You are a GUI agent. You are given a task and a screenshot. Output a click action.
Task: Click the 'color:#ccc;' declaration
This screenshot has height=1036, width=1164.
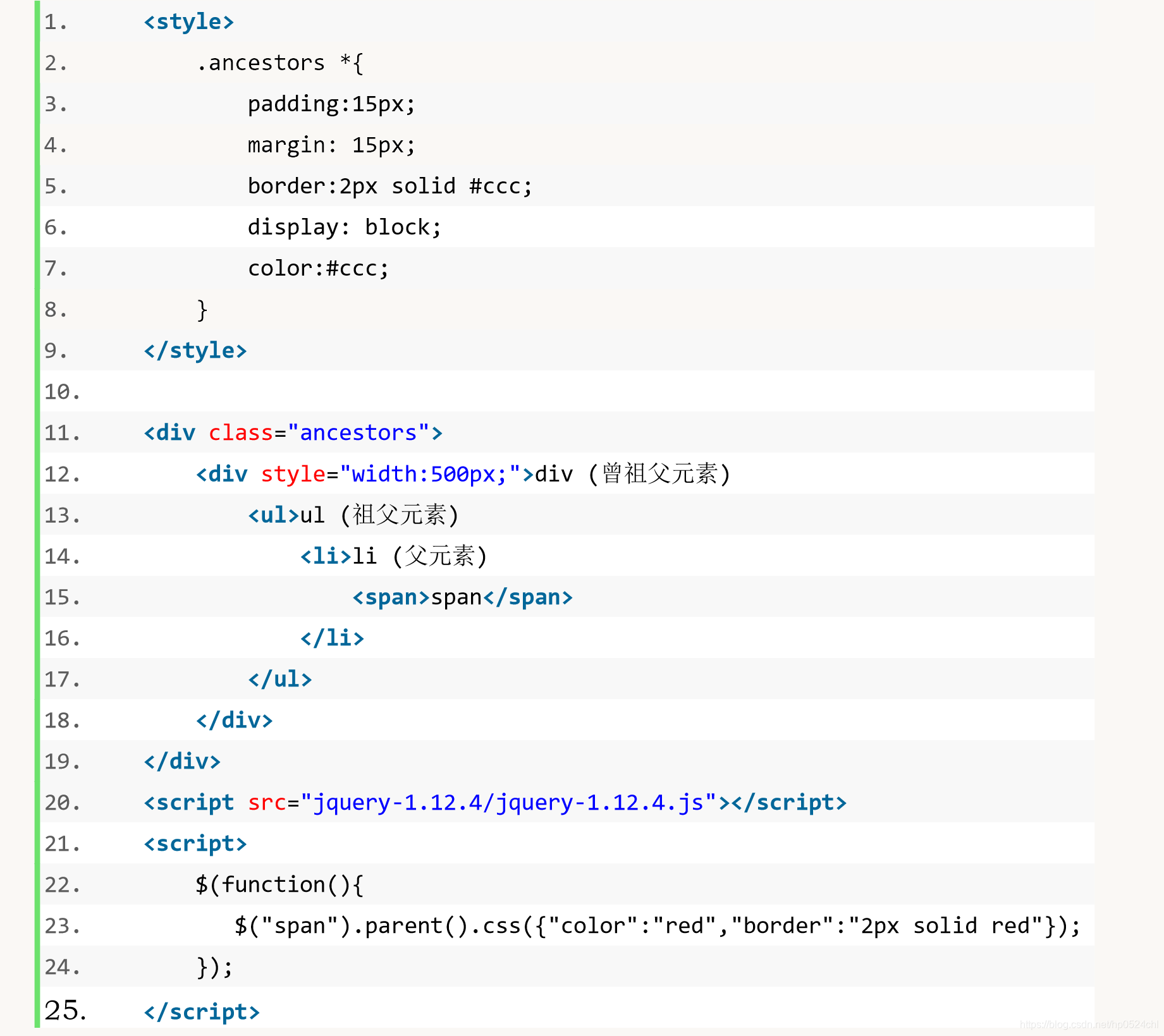[318, 269]
